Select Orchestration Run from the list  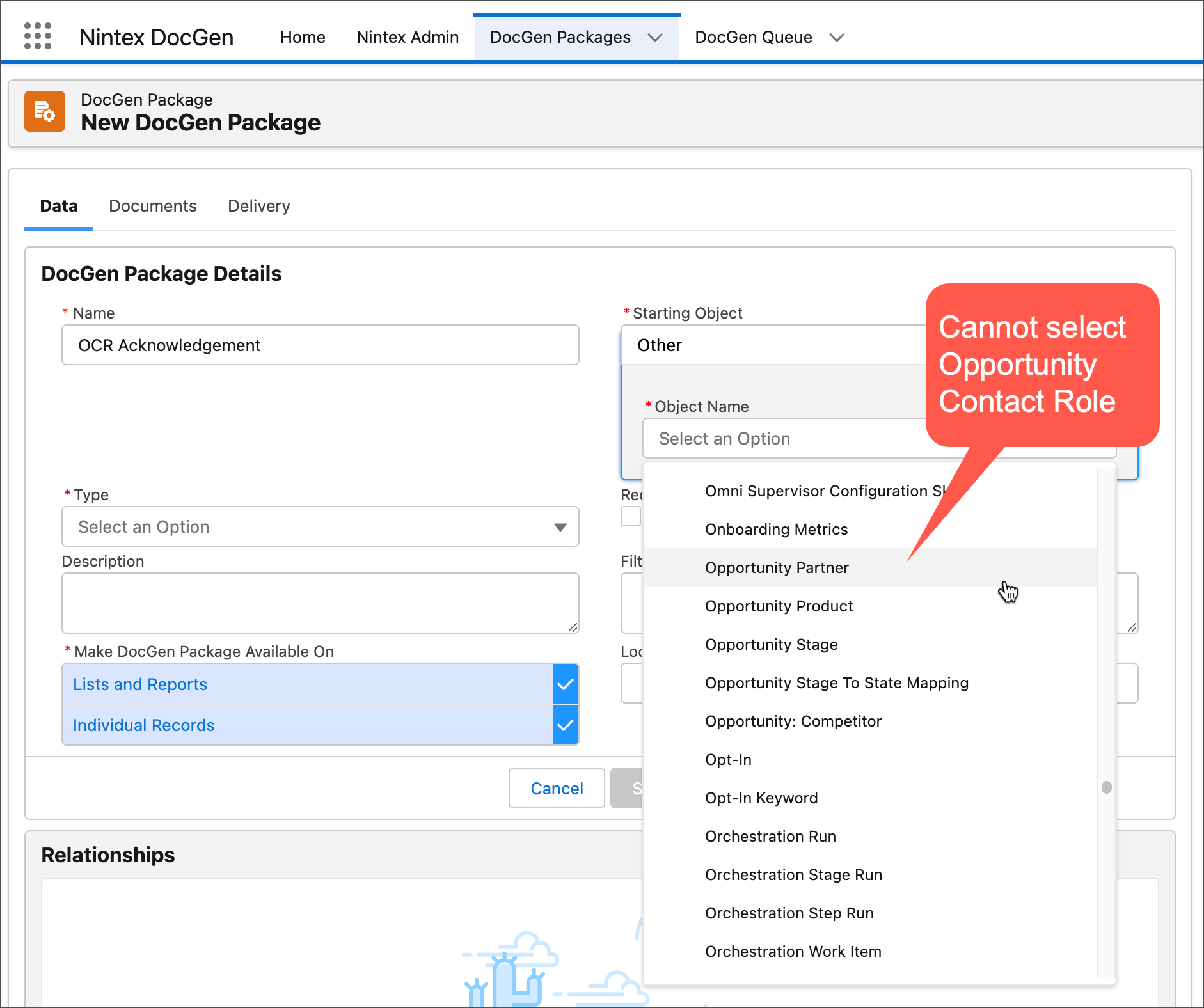pyautogui.click(x=870, y=836)
